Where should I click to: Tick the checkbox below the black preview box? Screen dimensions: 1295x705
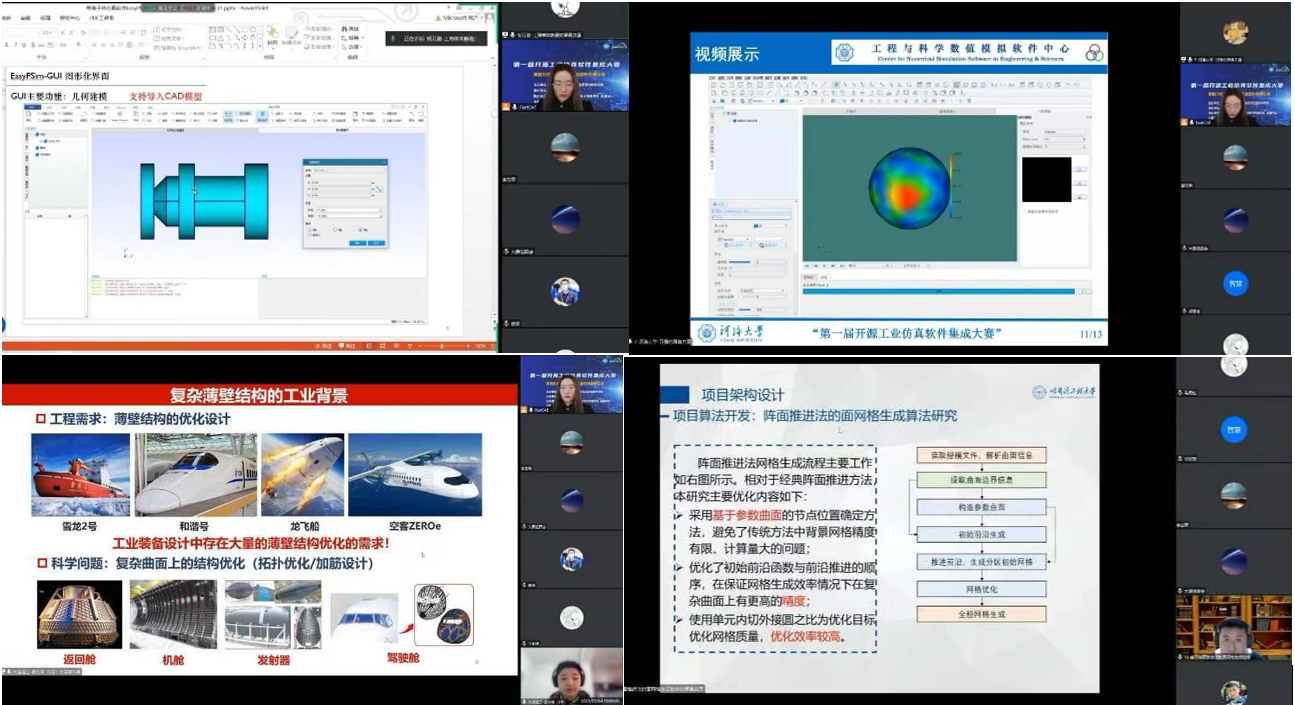click(x=1025, y=211)
